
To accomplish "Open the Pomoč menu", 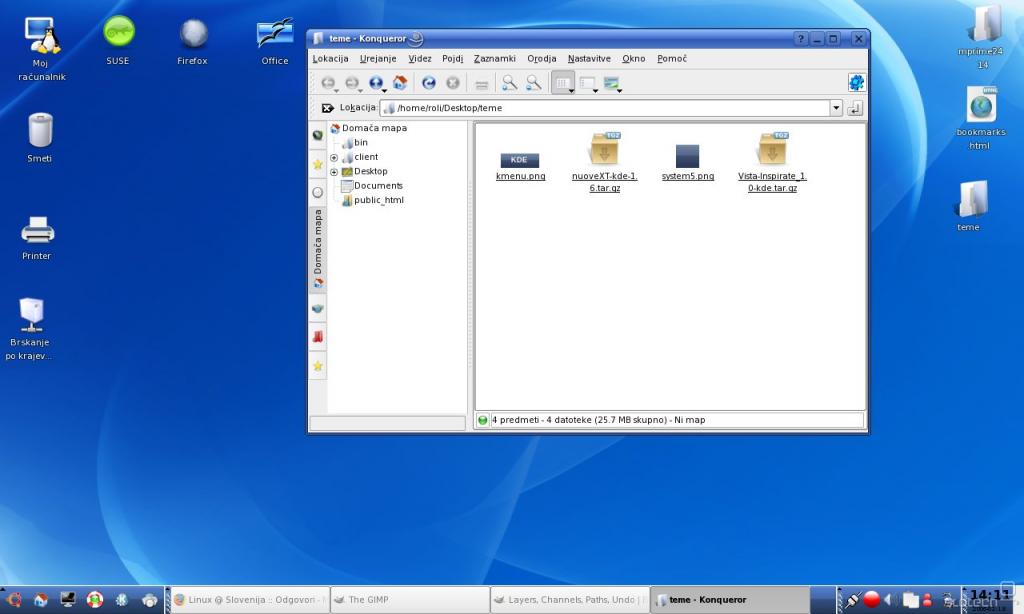I will click(672, 59).
